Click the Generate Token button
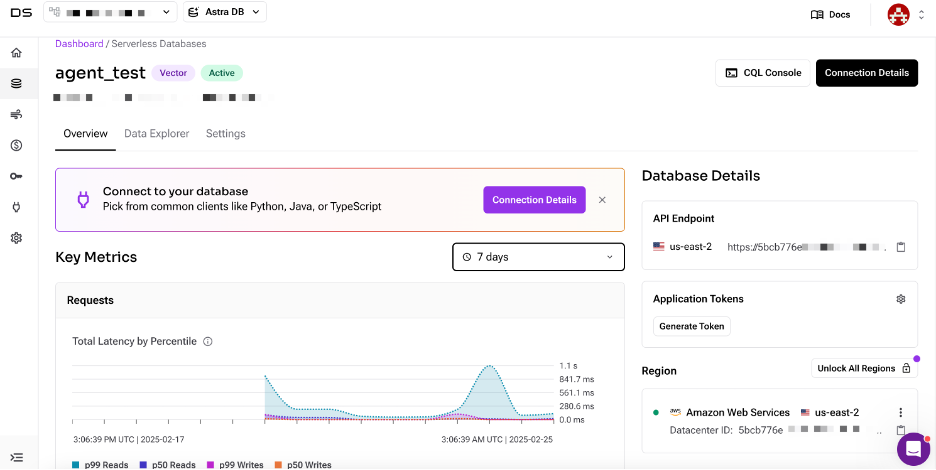This screenshot has height=470, width=936. click(x=692, y=326)
